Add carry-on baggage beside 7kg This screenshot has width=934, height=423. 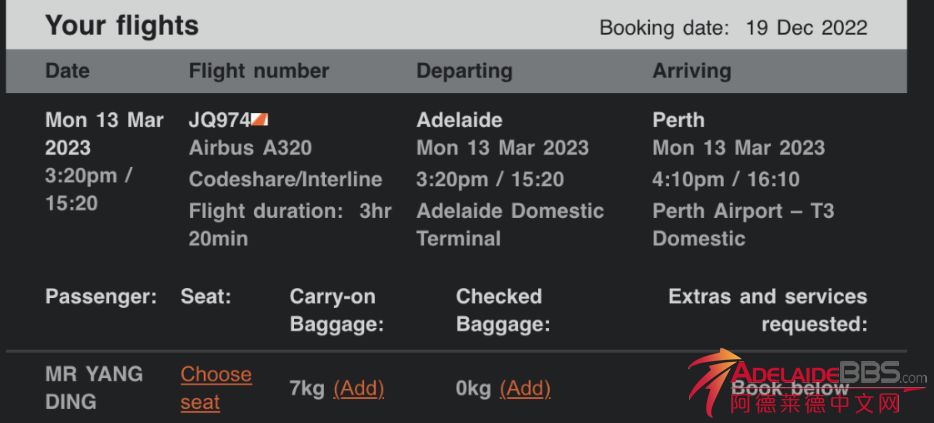pyautogui.click(x=358, y=388)
